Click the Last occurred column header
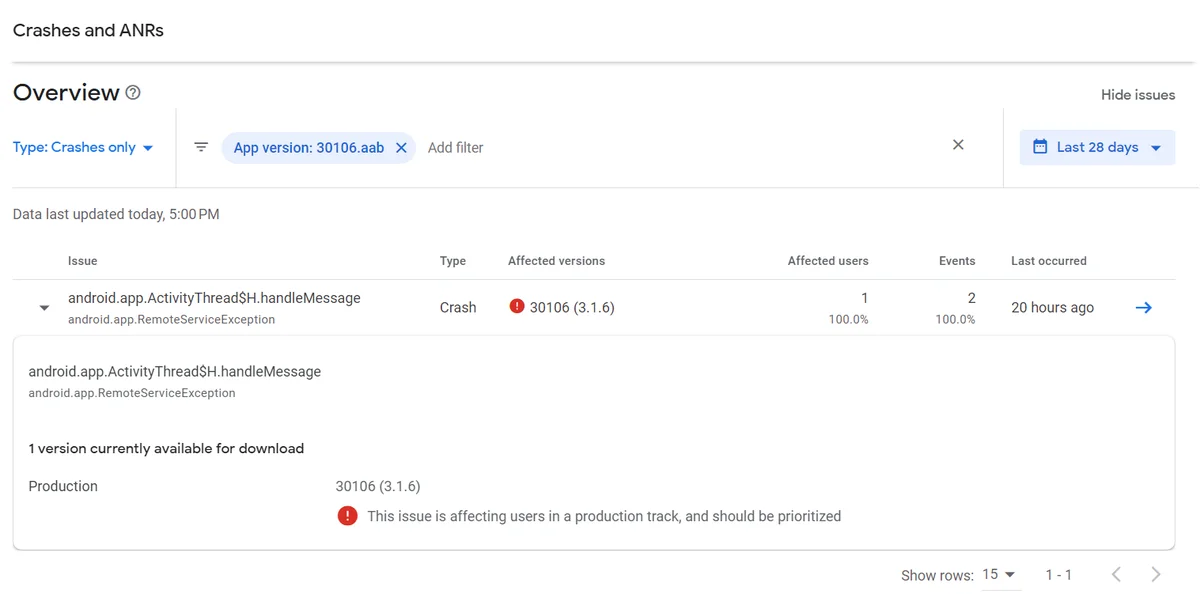 click(1049, 261)
